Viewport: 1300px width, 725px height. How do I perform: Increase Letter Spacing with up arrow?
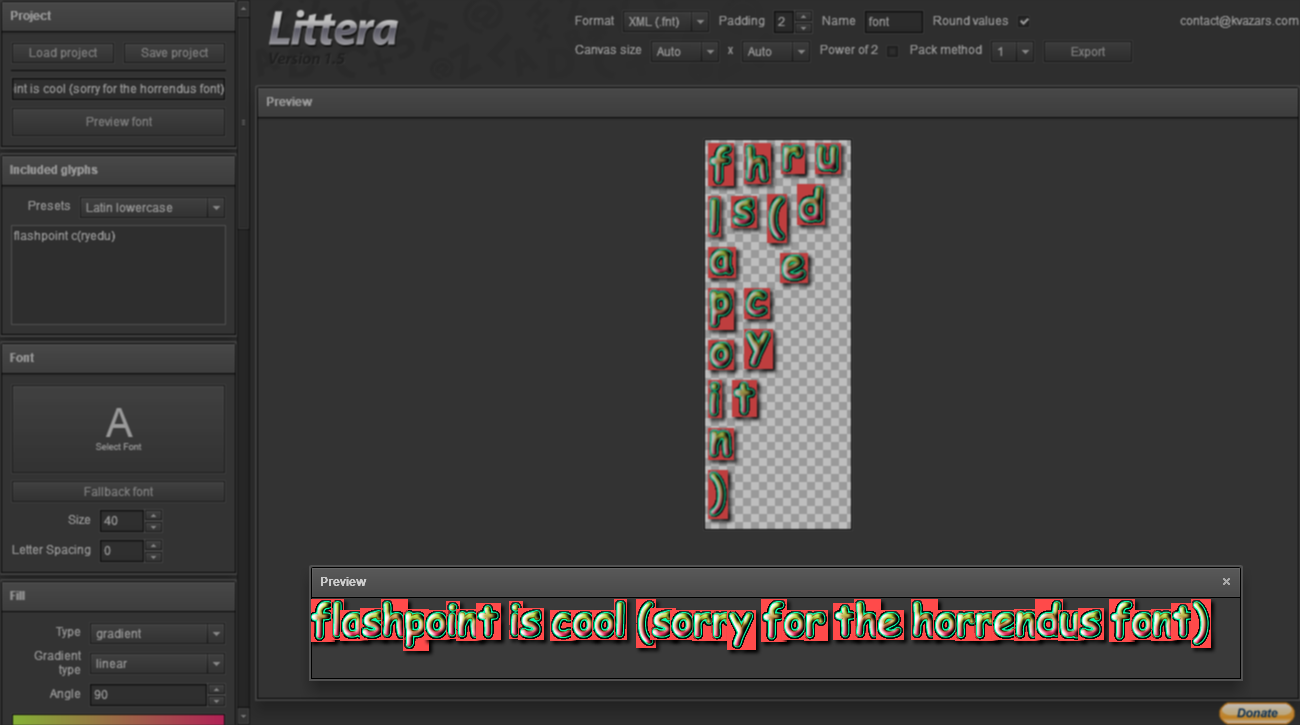(153, 546)
